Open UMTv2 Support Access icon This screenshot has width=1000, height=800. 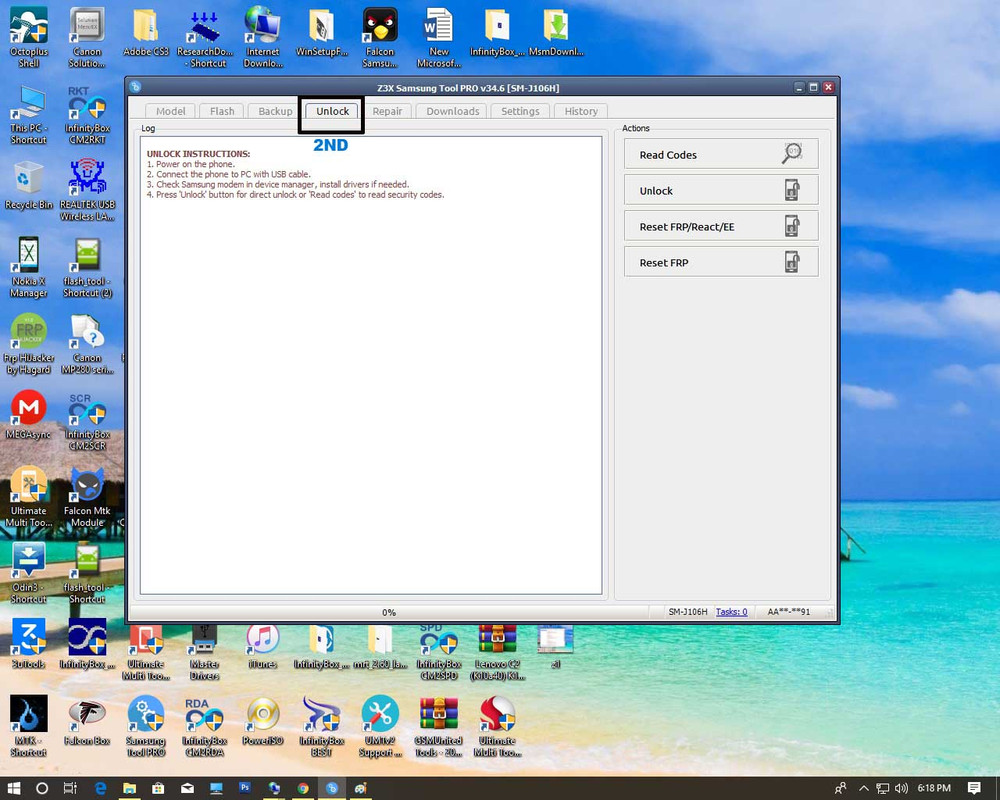[x=380, y=726]
